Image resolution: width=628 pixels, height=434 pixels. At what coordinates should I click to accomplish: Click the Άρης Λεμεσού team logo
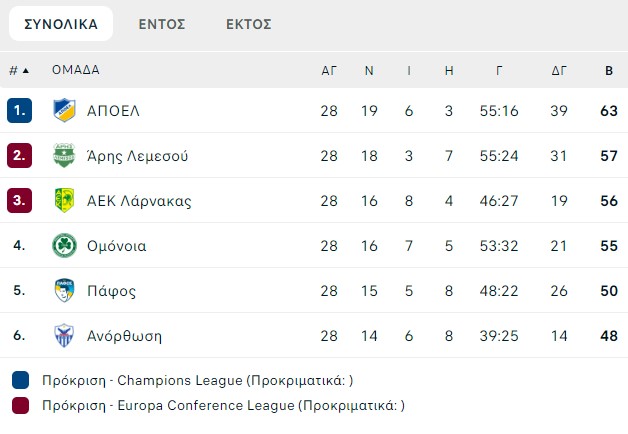(64, 155)
